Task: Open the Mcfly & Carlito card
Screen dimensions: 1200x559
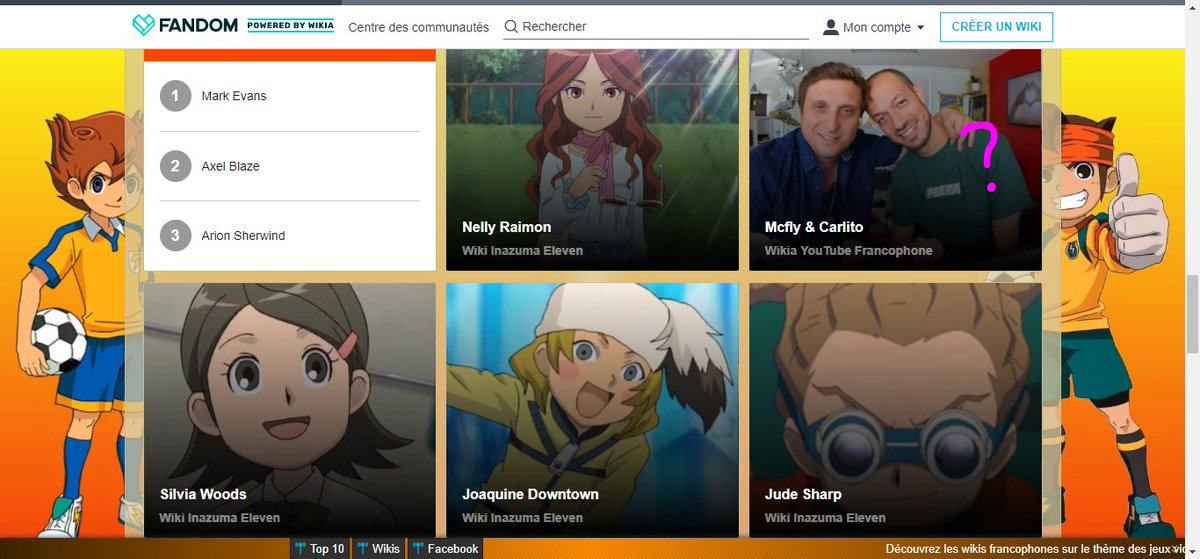Action: [895, 160]
